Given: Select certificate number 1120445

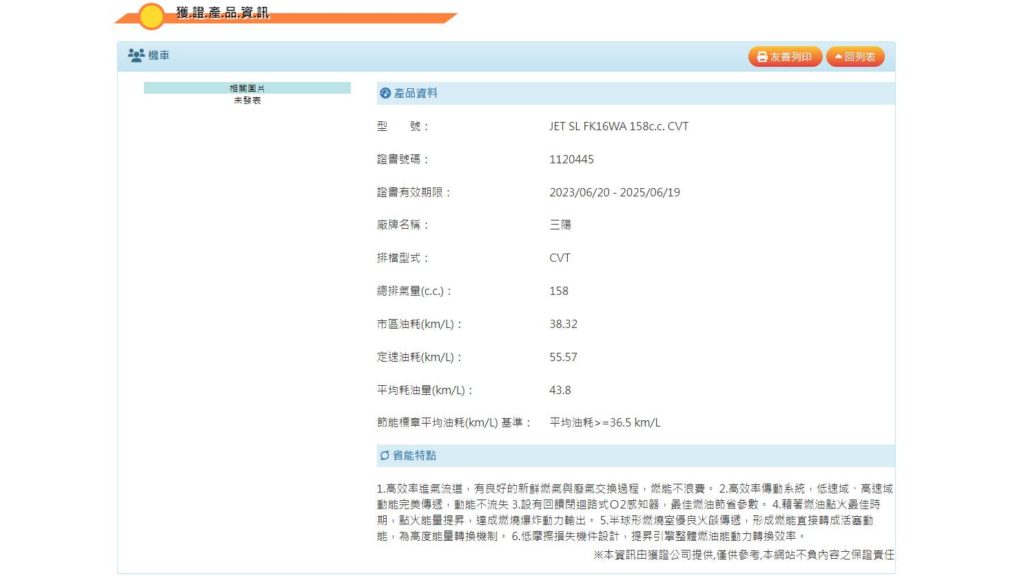Looking at the screenshot, I should pos(571,159).
